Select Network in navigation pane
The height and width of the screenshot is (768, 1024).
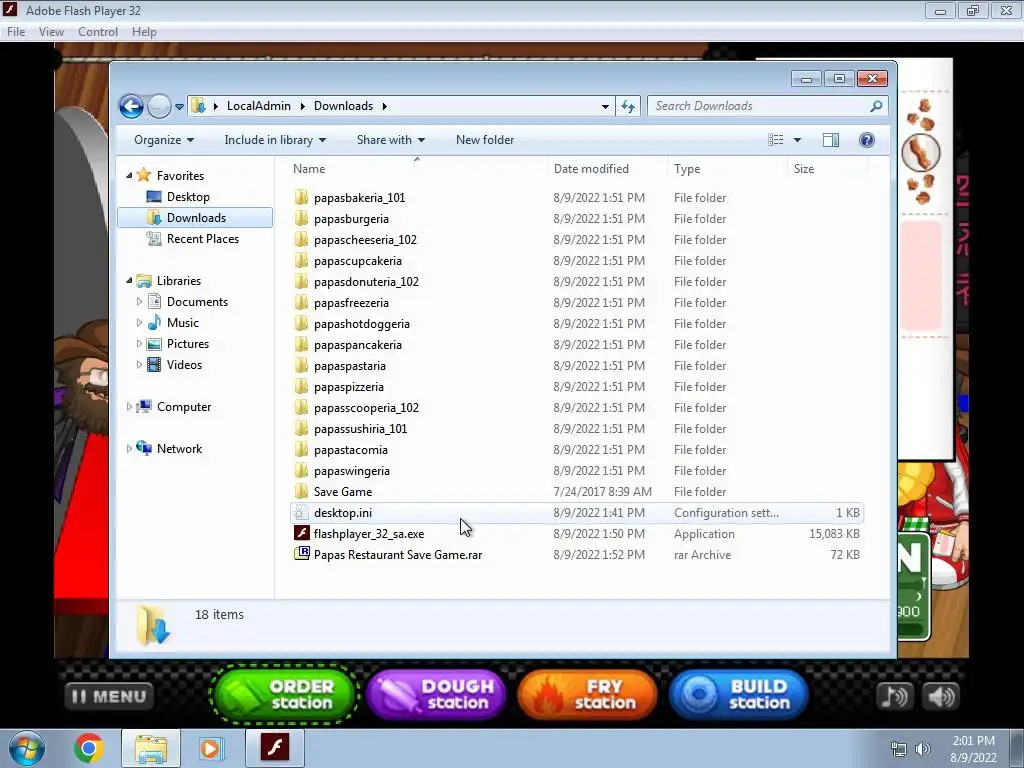[179, 449]
